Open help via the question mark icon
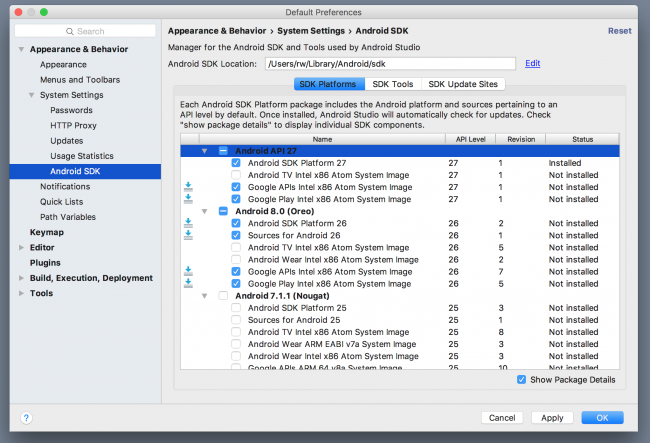Image resolution: width=650 pixels, height=443 pixels. pyautogui.click(x=26, y=417)
